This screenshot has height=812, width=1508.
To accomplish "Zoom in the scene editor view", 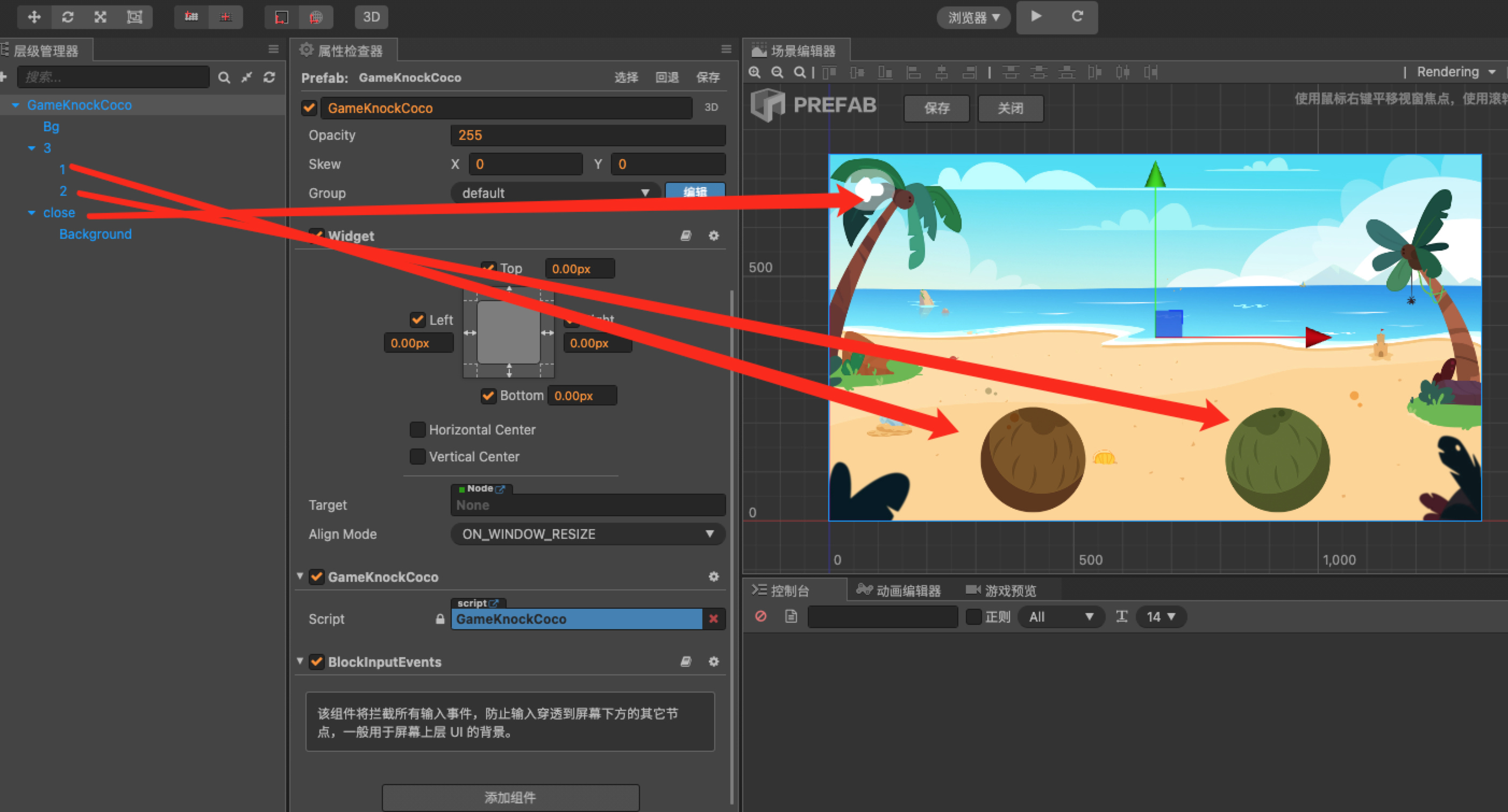I will click(x=755, y=73).
